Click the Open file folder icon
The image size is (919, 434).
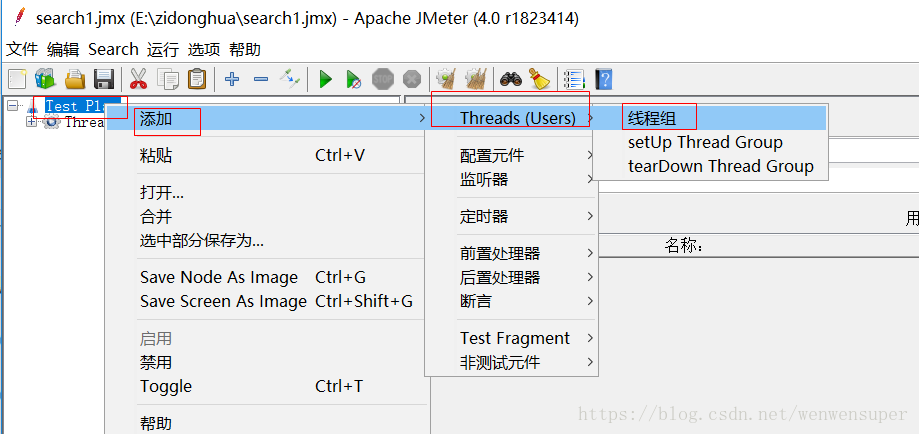tap(74, 79)
